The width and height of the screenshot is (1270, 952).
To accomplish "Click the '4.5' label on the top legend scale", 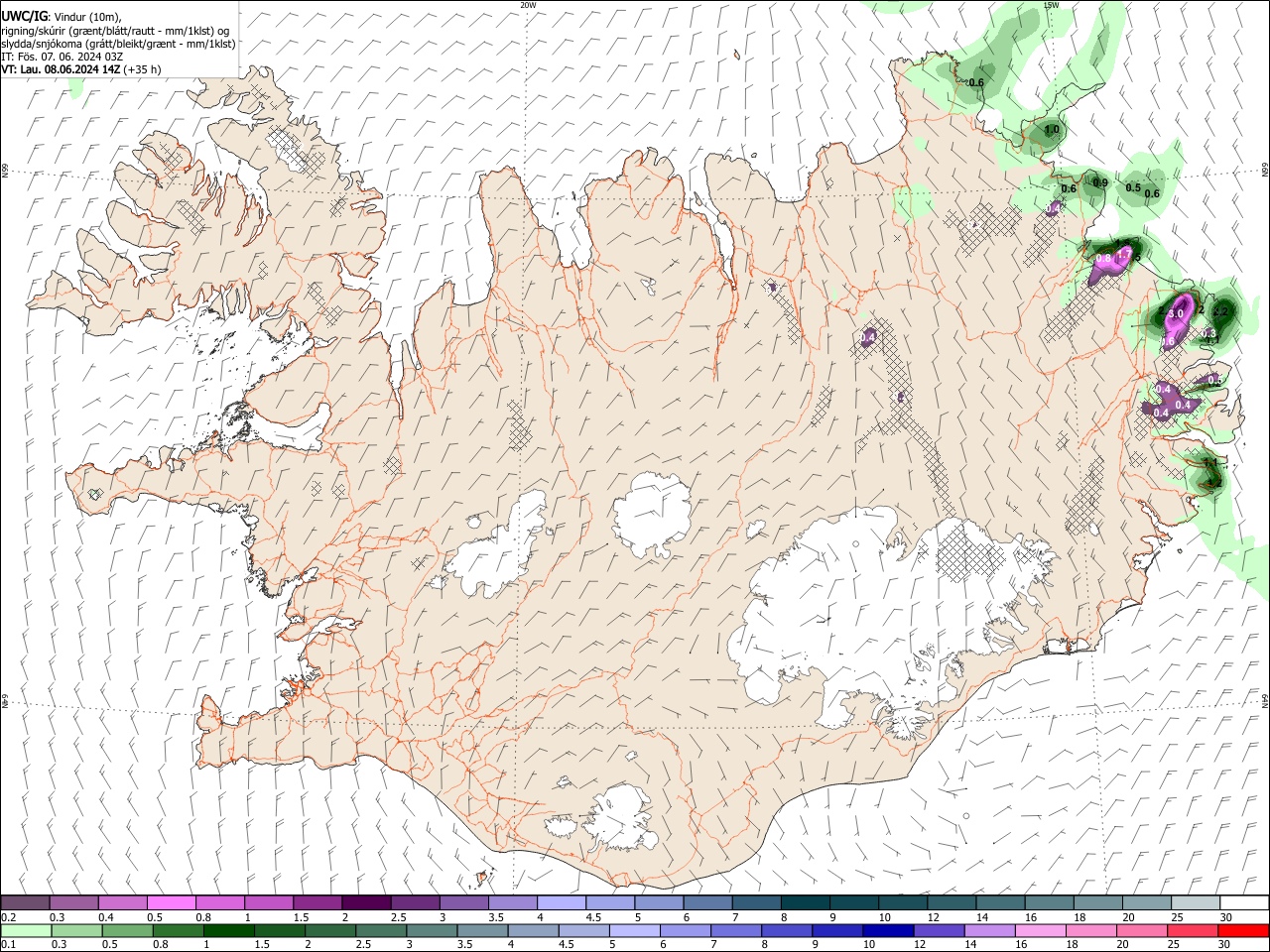I will coord(593,917).
